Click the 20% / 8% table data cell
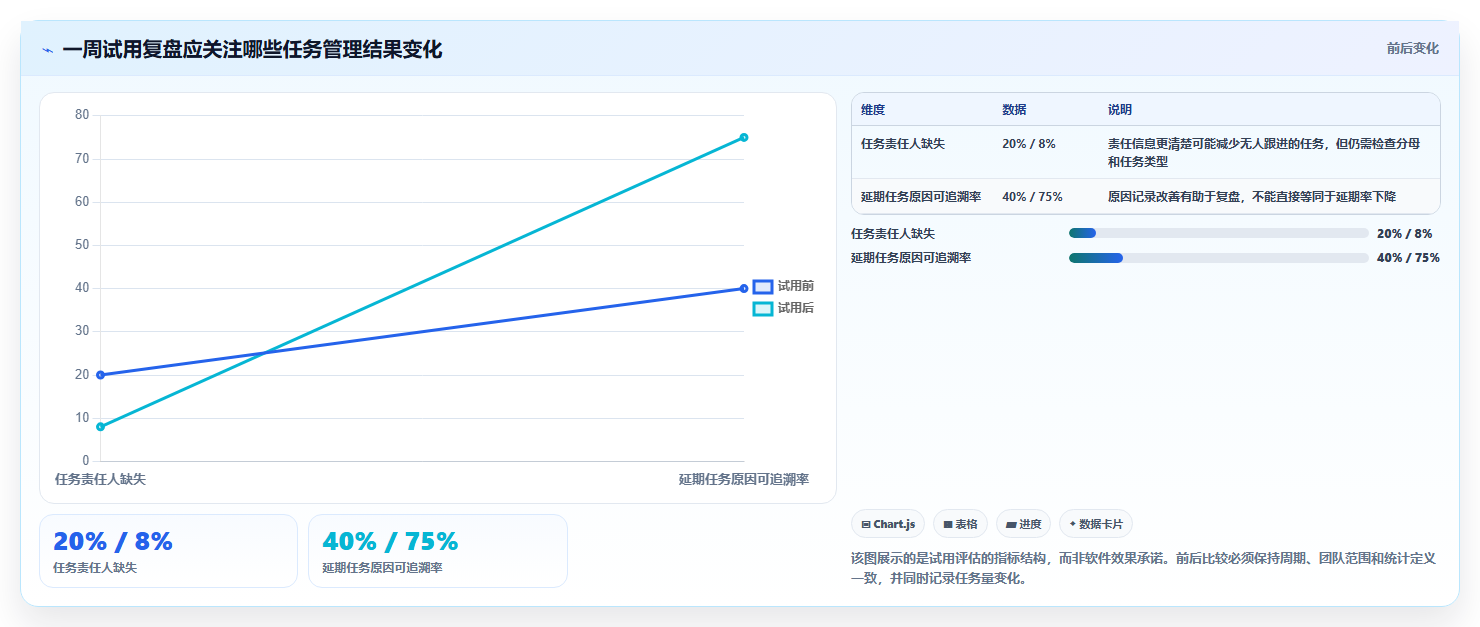Screen dimensions: 1480x627 click(1029, 144)
